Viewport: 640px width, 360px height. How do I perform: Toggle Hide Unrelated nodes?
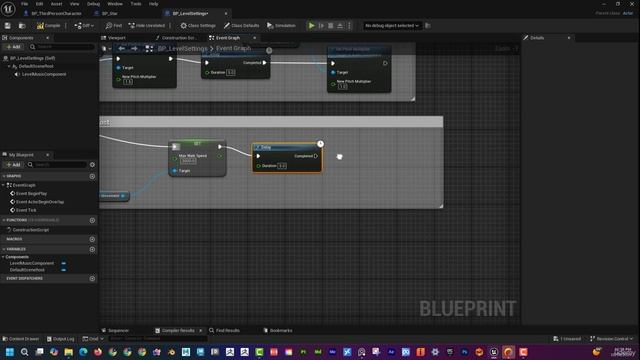[x=147, y=26]
